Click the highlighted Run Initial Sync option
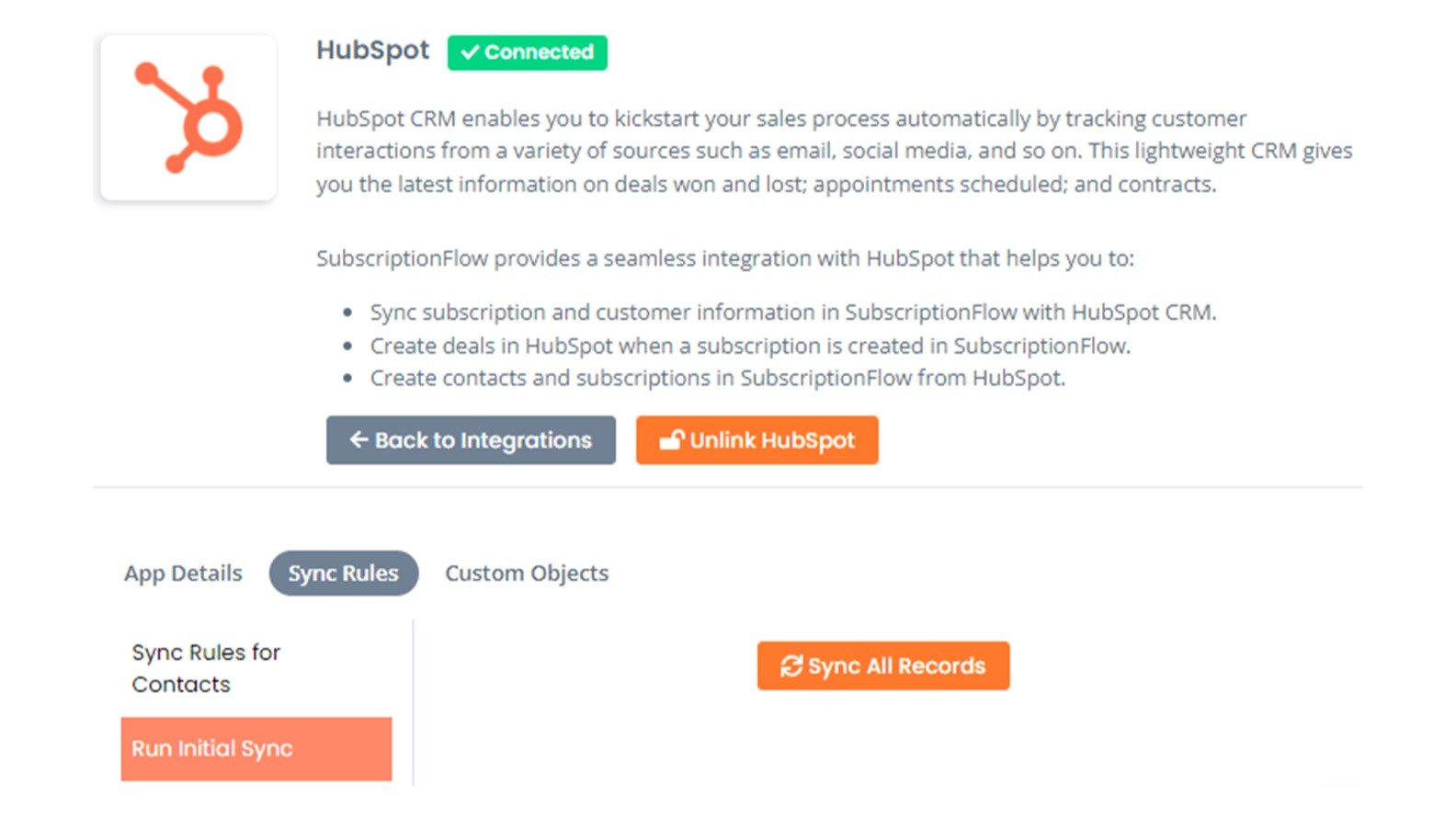Screen dimensions: 1456x819 [256, 748]
